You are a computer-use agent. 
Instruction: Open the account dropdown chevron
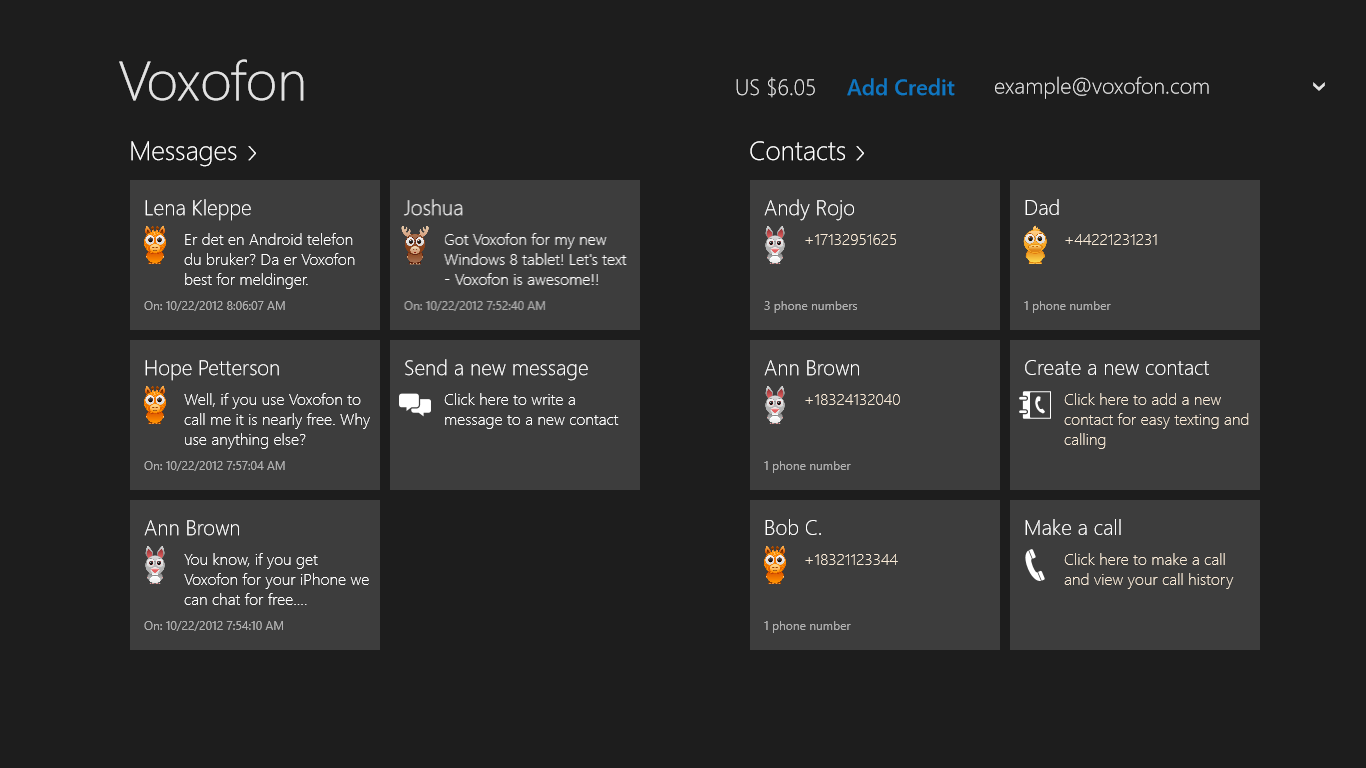[1319, 87]
